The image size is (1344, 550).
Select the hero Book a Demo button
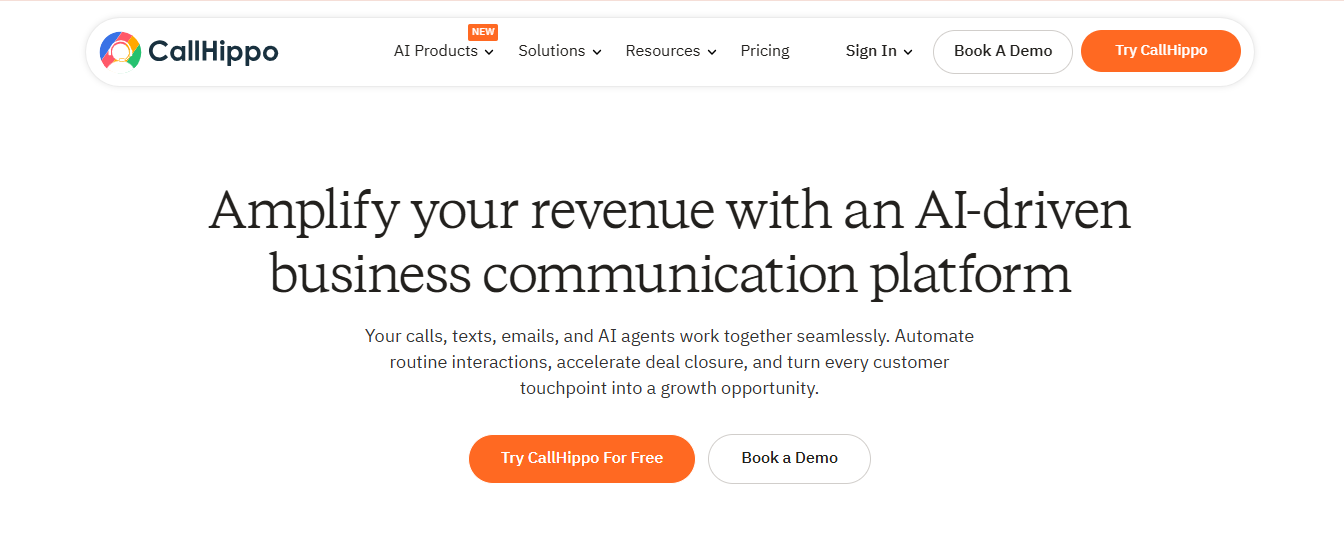click(789, 458)
